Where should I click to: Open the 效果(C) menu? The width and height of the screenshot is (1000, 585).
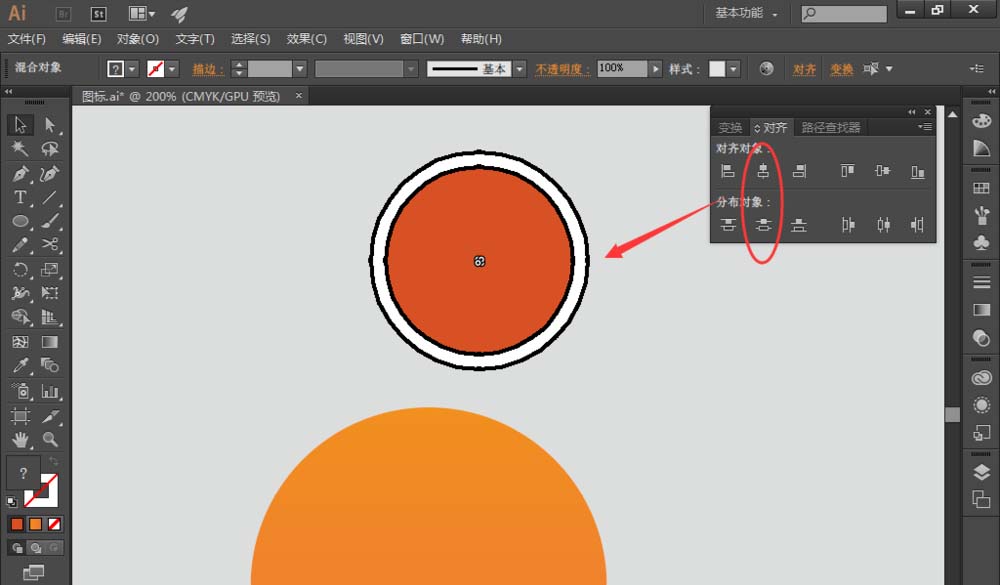[x=307, y=39]
